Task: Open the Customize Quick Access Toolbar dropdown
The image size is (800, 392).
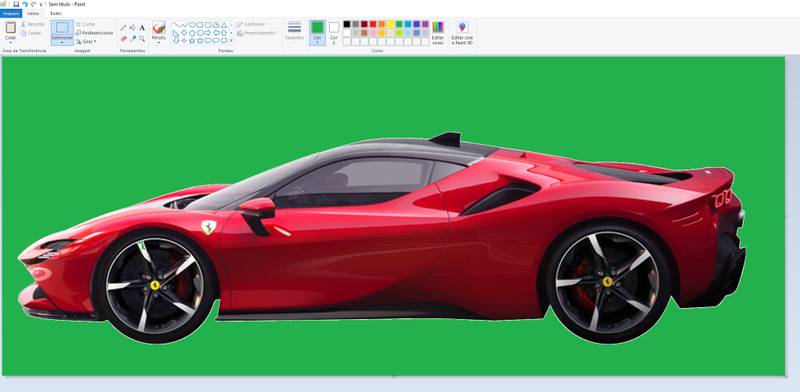Action: tap(41, 5)
